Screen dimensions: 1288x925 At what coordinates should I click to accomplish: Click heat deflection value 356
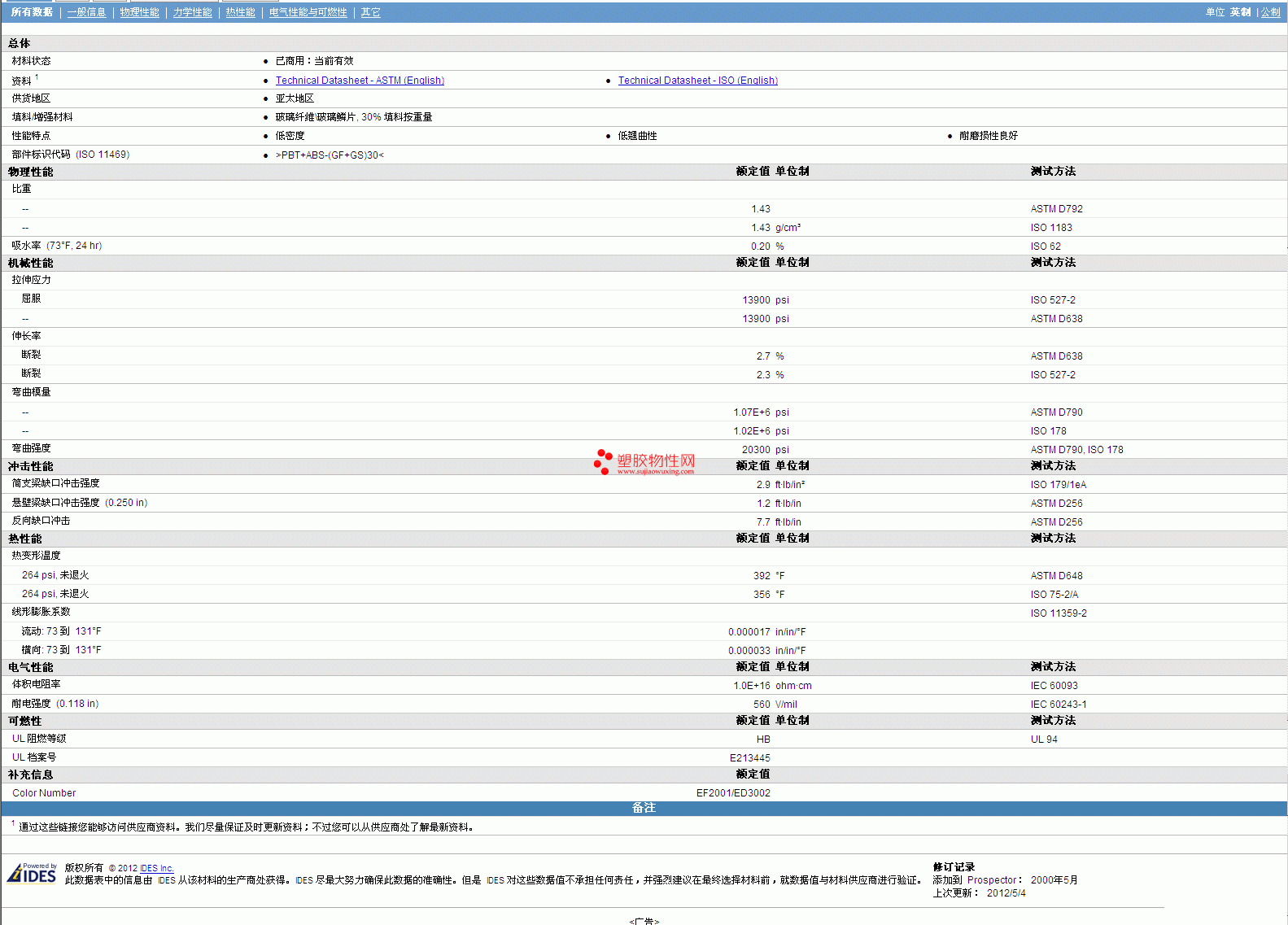pyautogui.click(x=762, y=595)
